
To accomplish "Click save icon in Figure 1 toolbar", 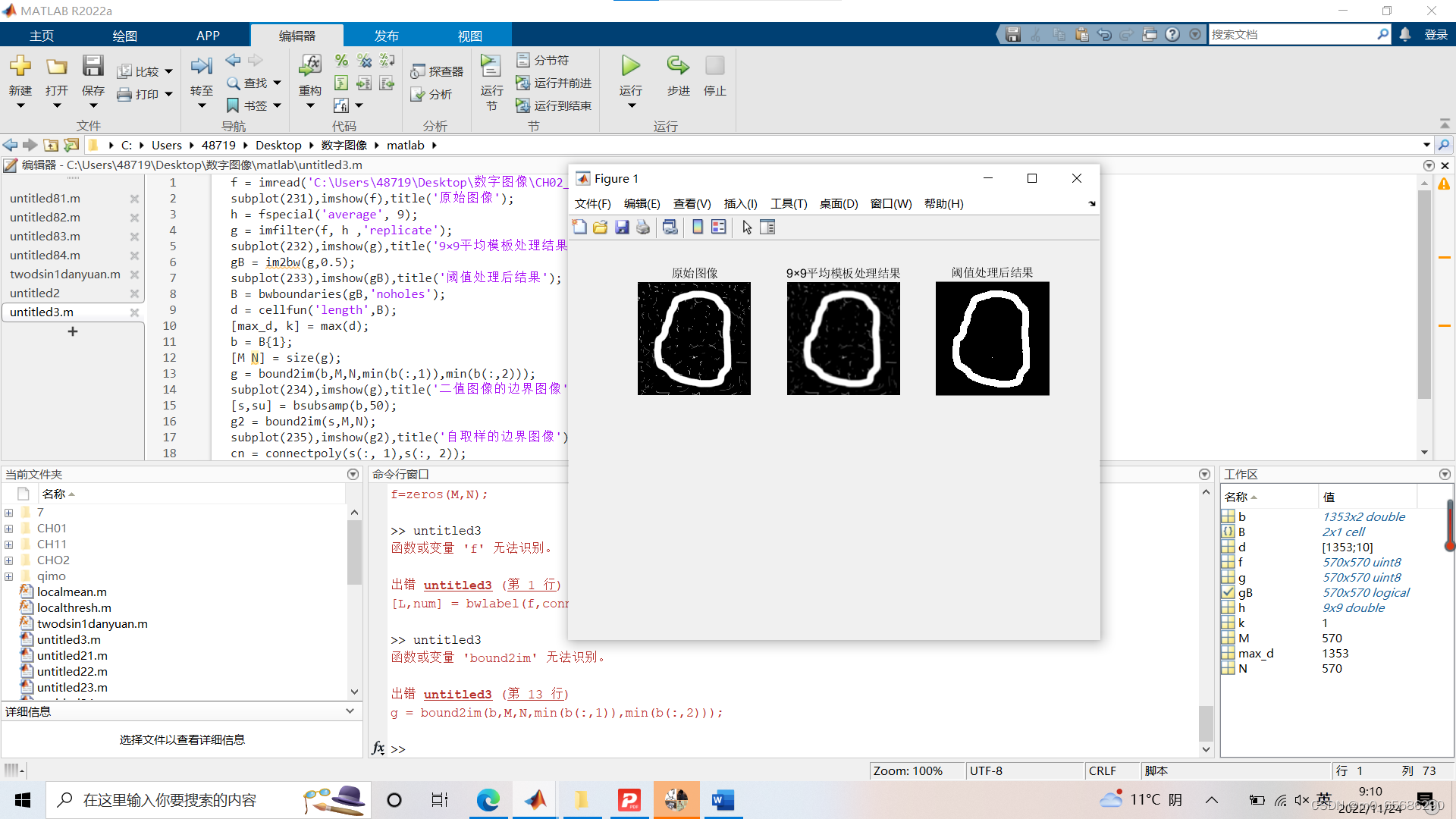I will (622, 227).
